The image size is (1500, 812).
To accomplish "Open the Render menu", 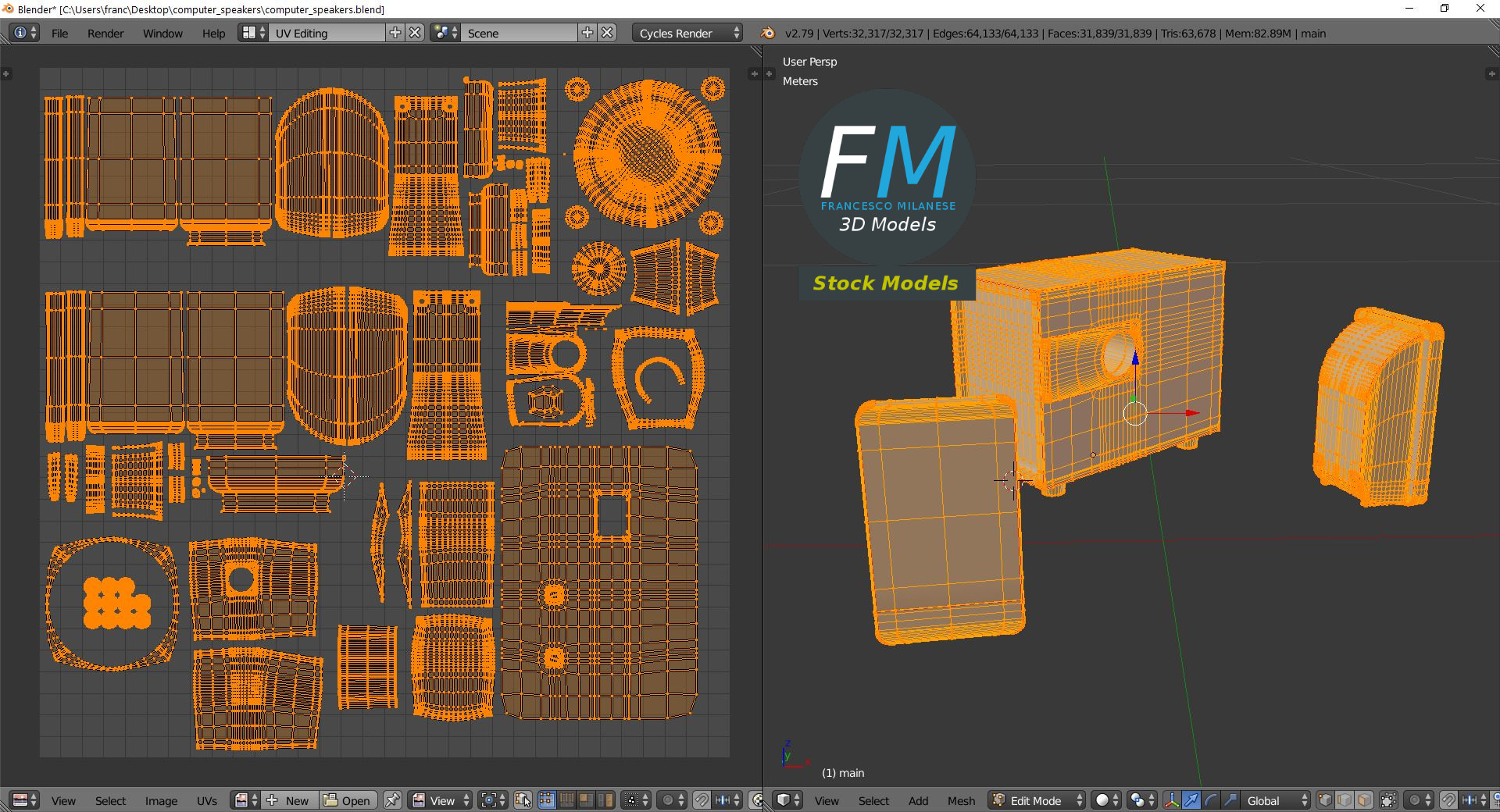I will 105,33.
